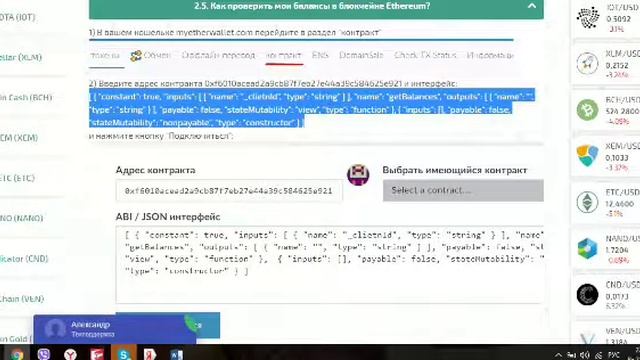
Task: Open the 'Обмен' tab with swap icon
Action: tap(150, 55)
